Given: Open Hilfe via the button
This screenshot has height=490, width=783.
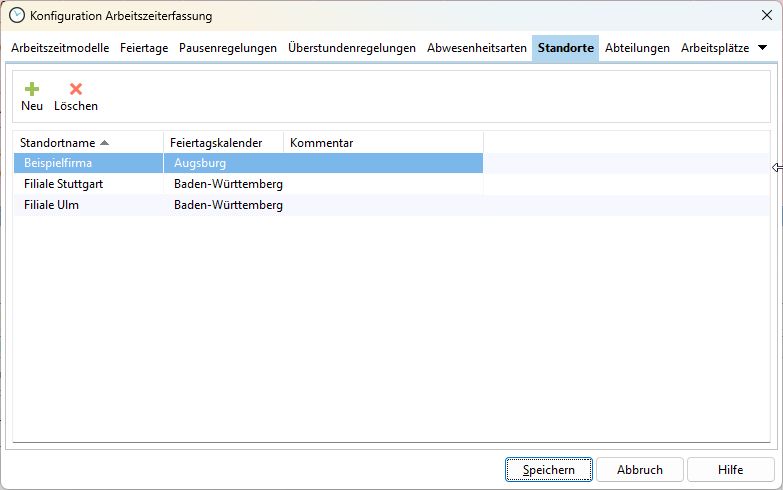Looking at the screenshot, I should [730, 470].
